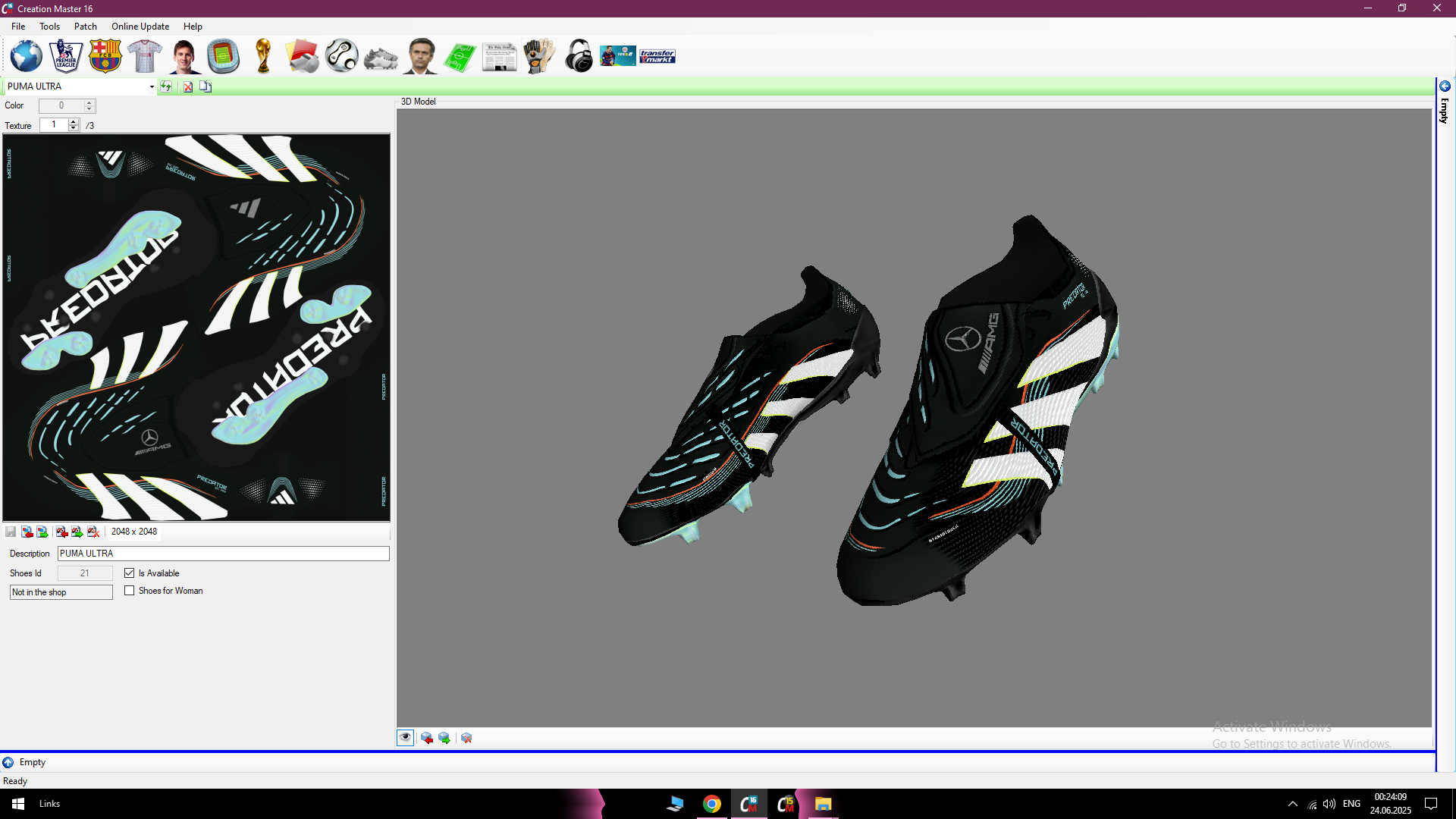The height and width of the screenshot is (819, 1456).
Task: Open the FC Barcelona teams icon
Action: pos(105,56)
